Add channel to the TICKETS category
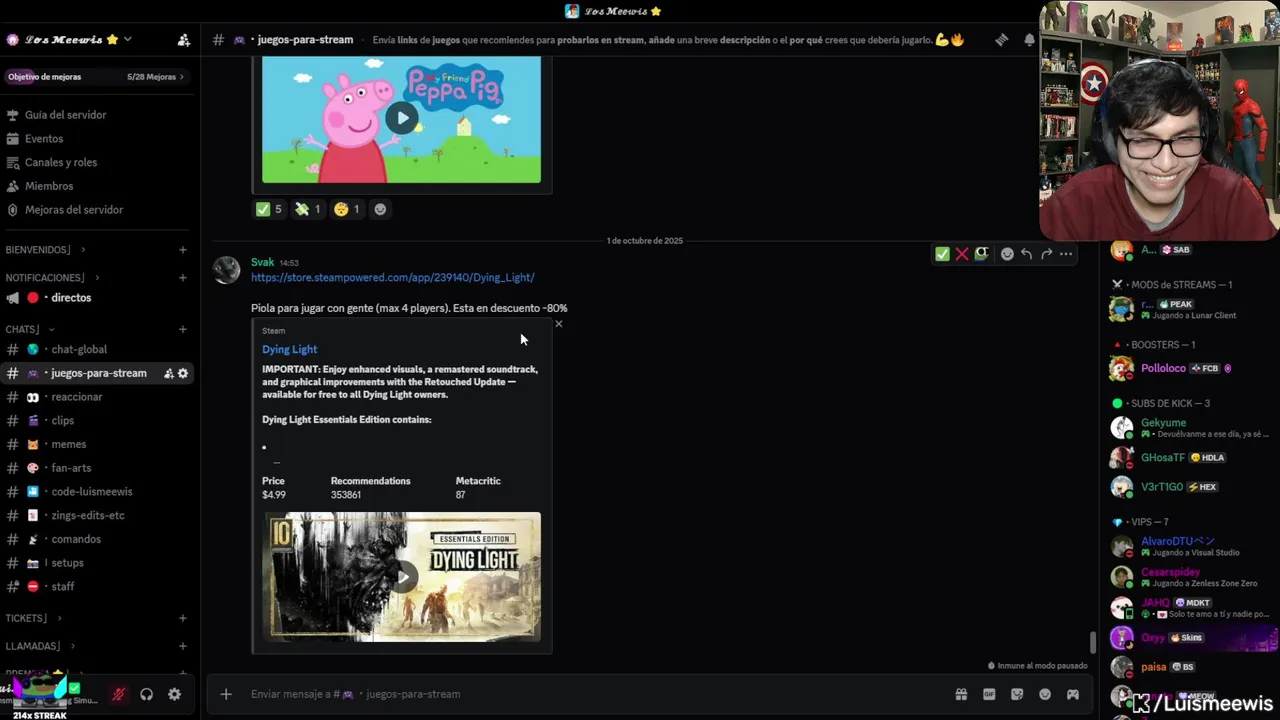Screen dimensions: 1280x720 [x=183, y=618]
